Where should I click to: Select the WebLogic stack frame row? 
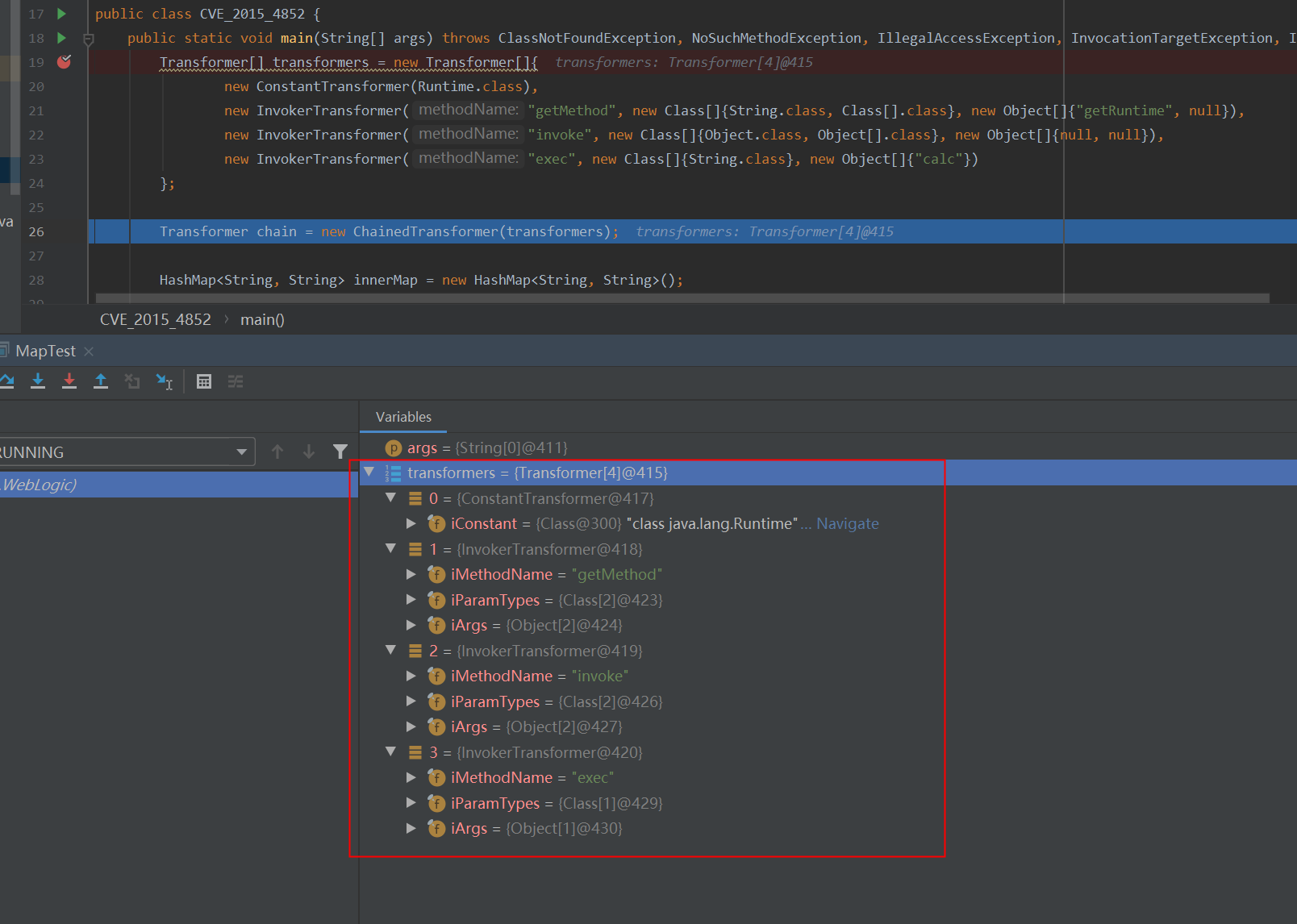point(177,485)
